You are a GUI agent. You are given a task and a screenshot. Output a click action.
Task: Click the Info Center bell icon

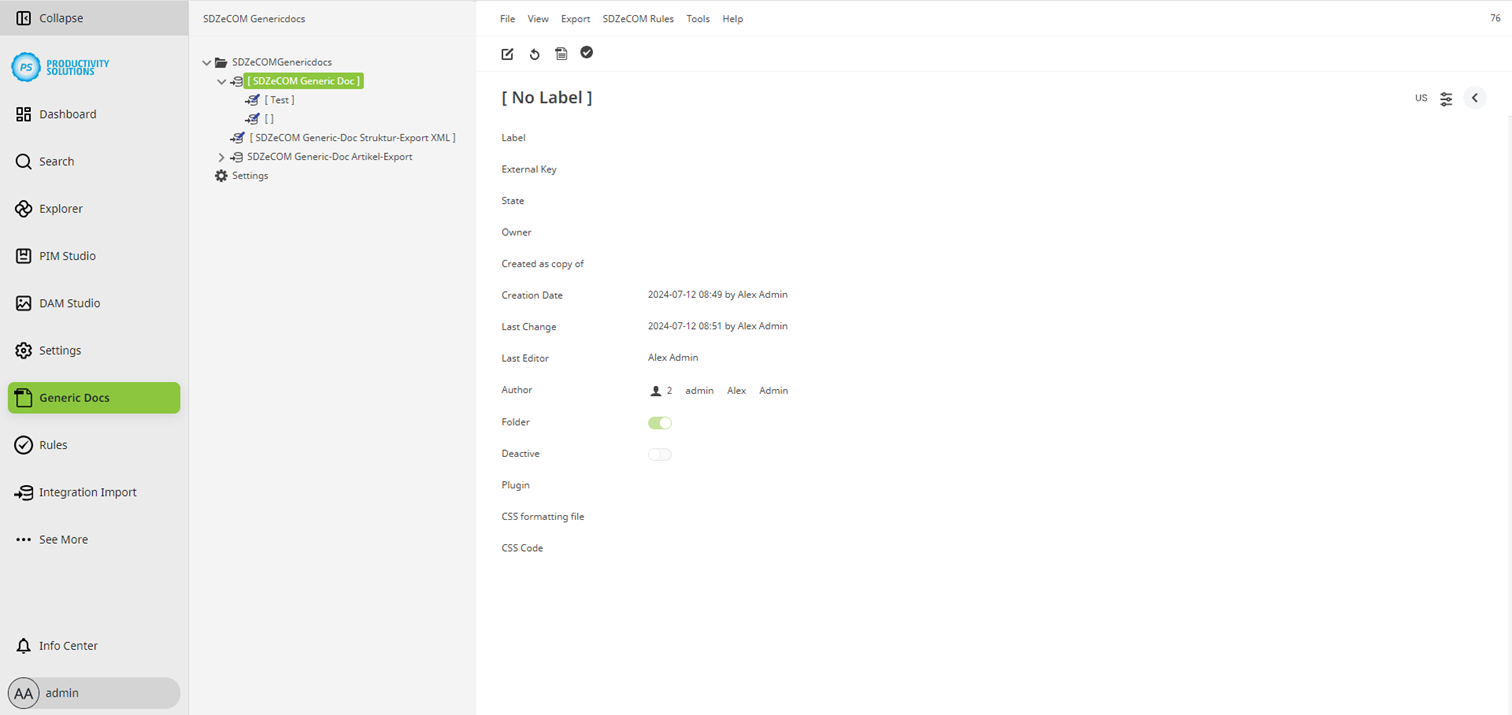pos(23,645)
